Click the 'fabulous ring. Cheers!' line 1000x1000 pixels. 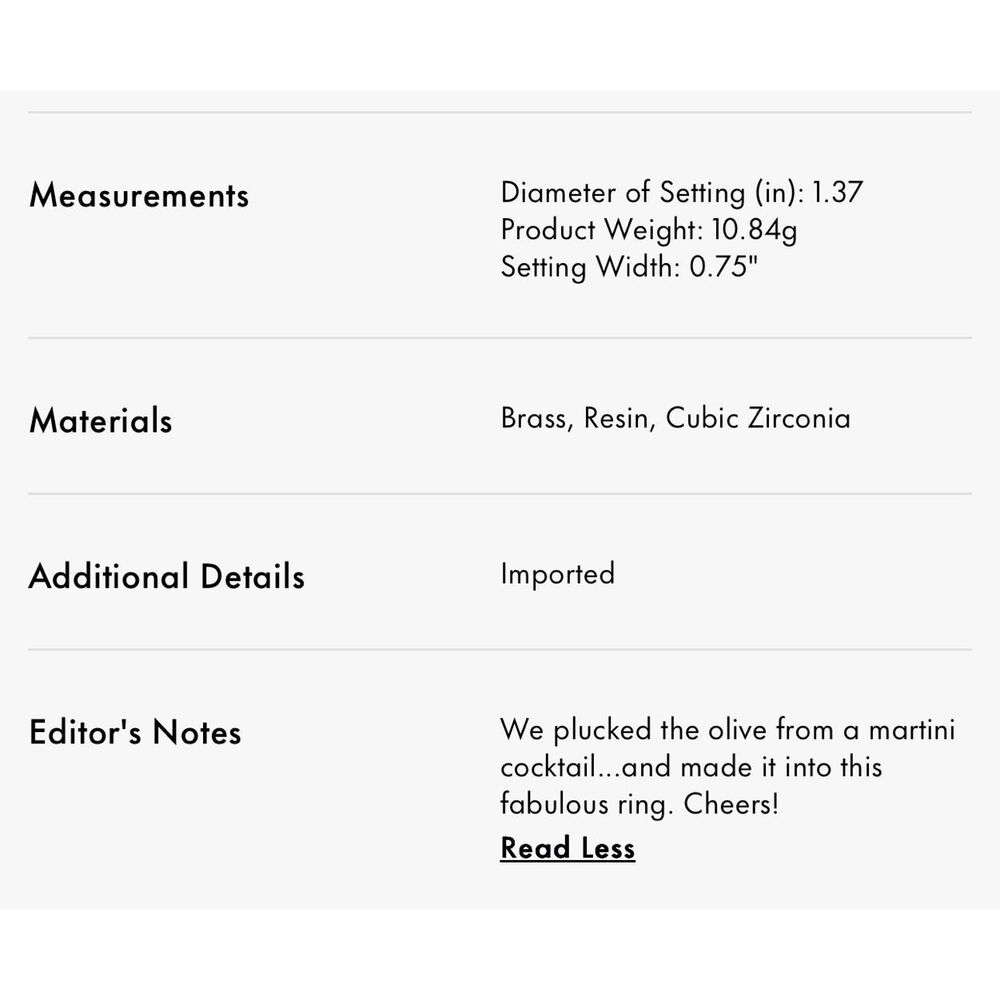tap(640, 804)
